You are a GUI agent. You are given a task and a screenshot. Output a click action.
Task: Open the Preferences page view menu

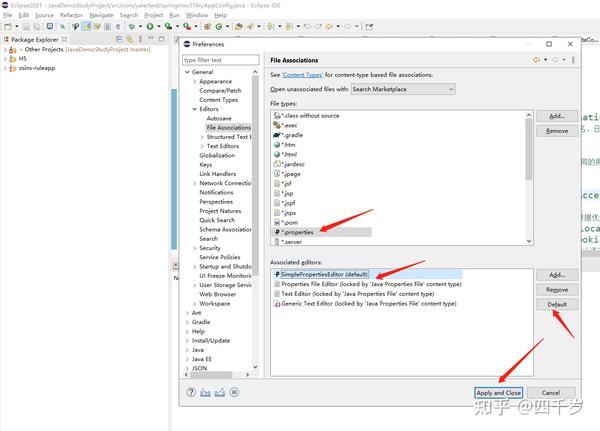(573, 60)
